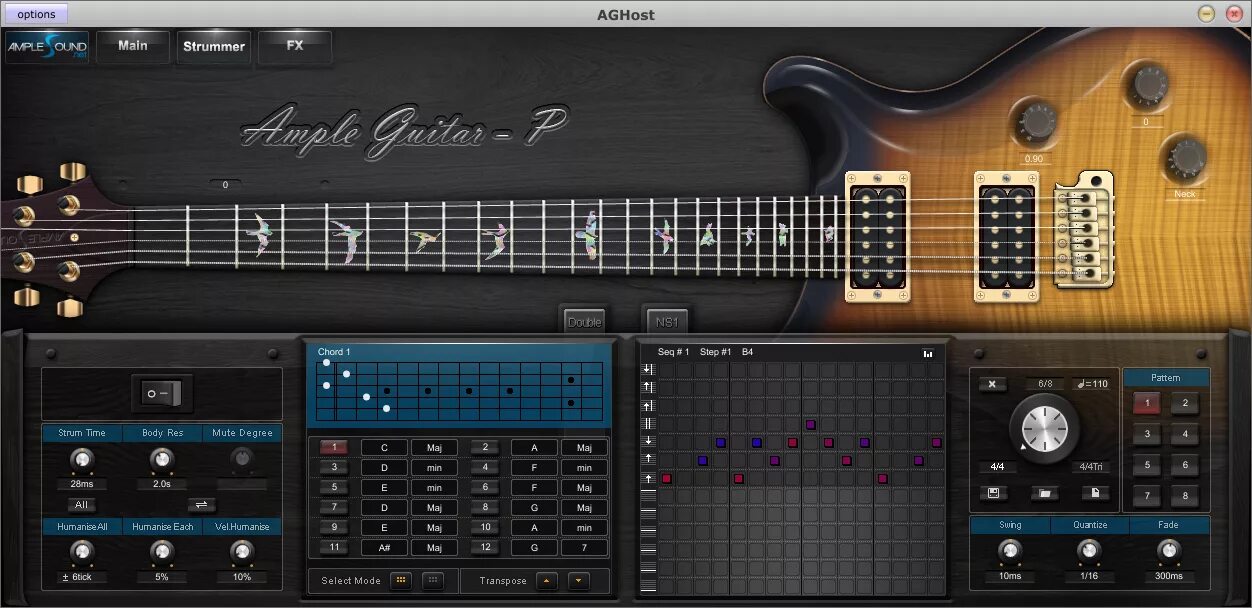
Task: Switch to the Main tab
Action: pos(133,46)
